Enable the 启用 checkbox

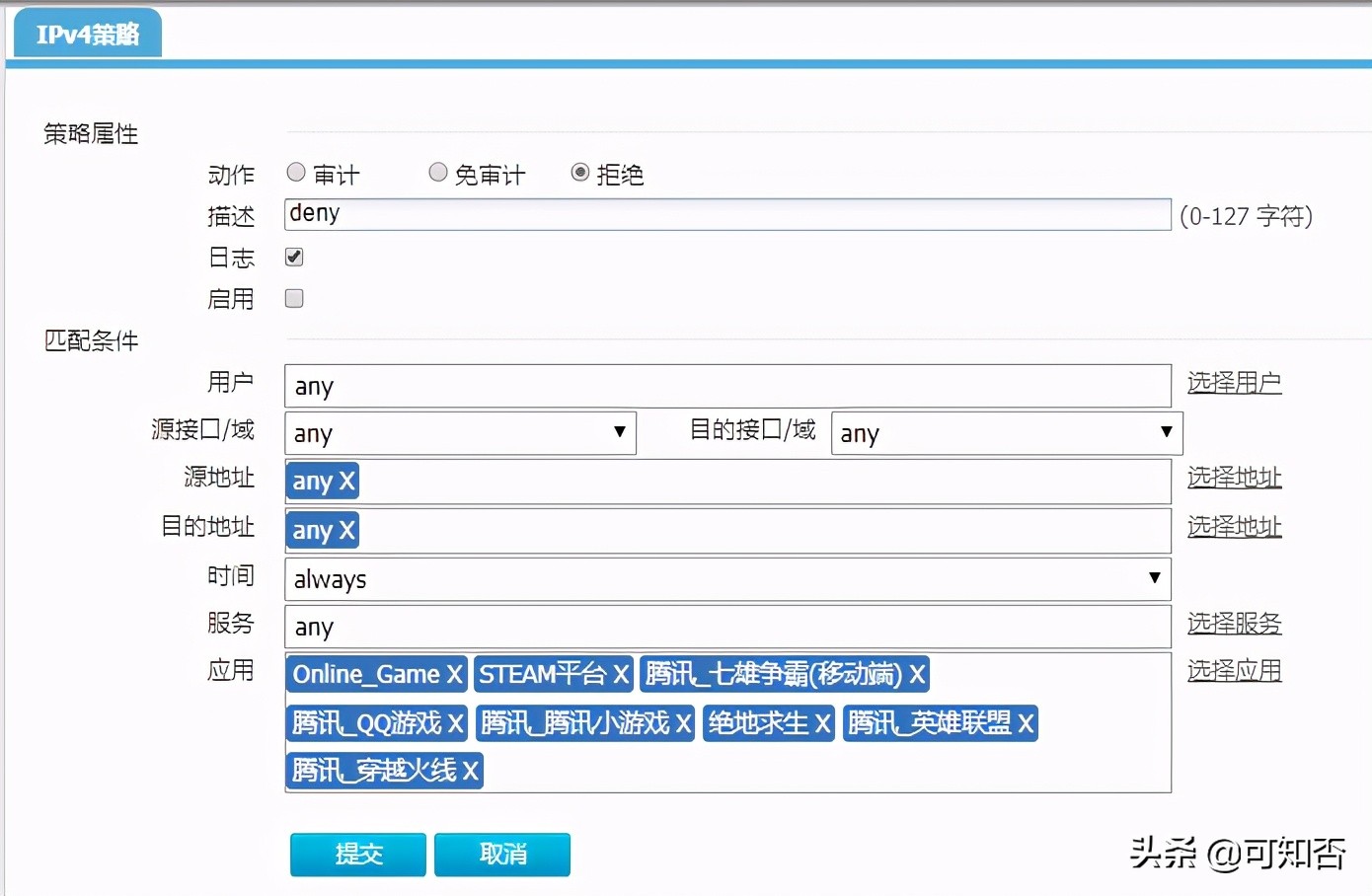pyautogui.click(x=293, y=298)
